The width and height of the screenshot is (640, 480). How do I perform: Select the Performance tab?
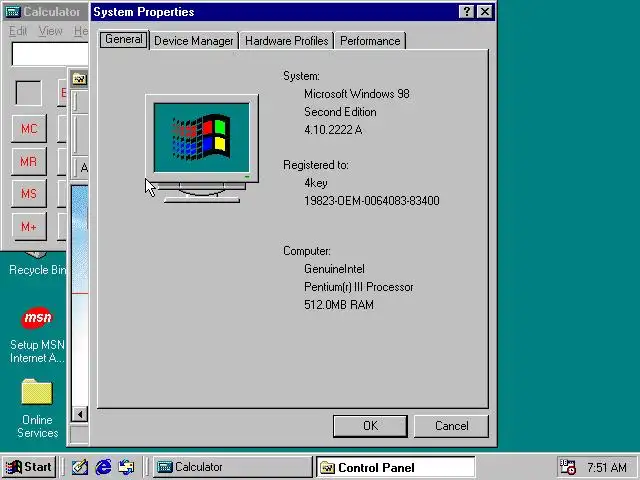pyautogui.click(x=370, y=41)
